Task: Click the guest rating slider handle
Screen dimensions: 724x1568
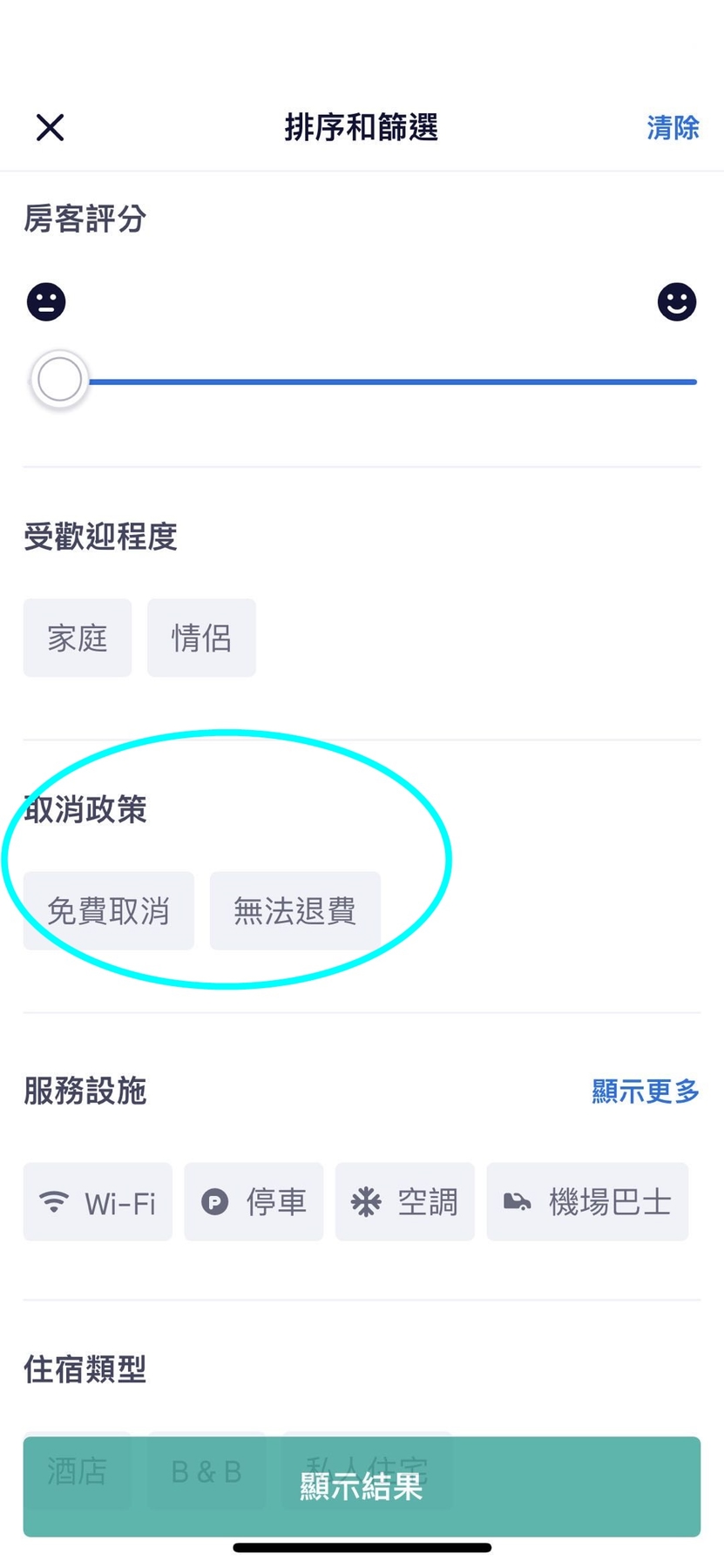Action: pyautogui.click(x=59, y=380)
